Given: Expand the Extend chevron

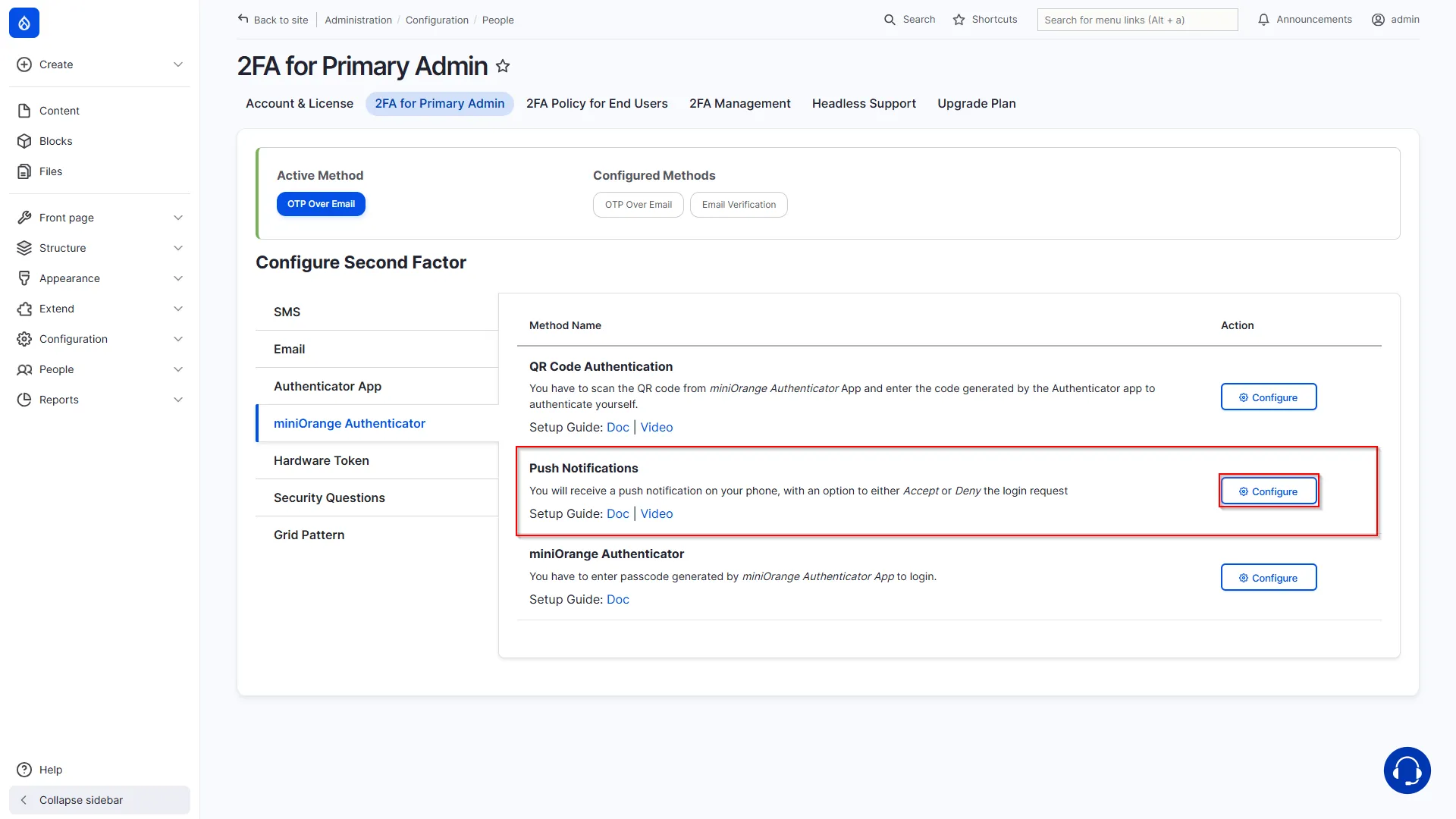Looking at the screenshot, I should 178,309.
